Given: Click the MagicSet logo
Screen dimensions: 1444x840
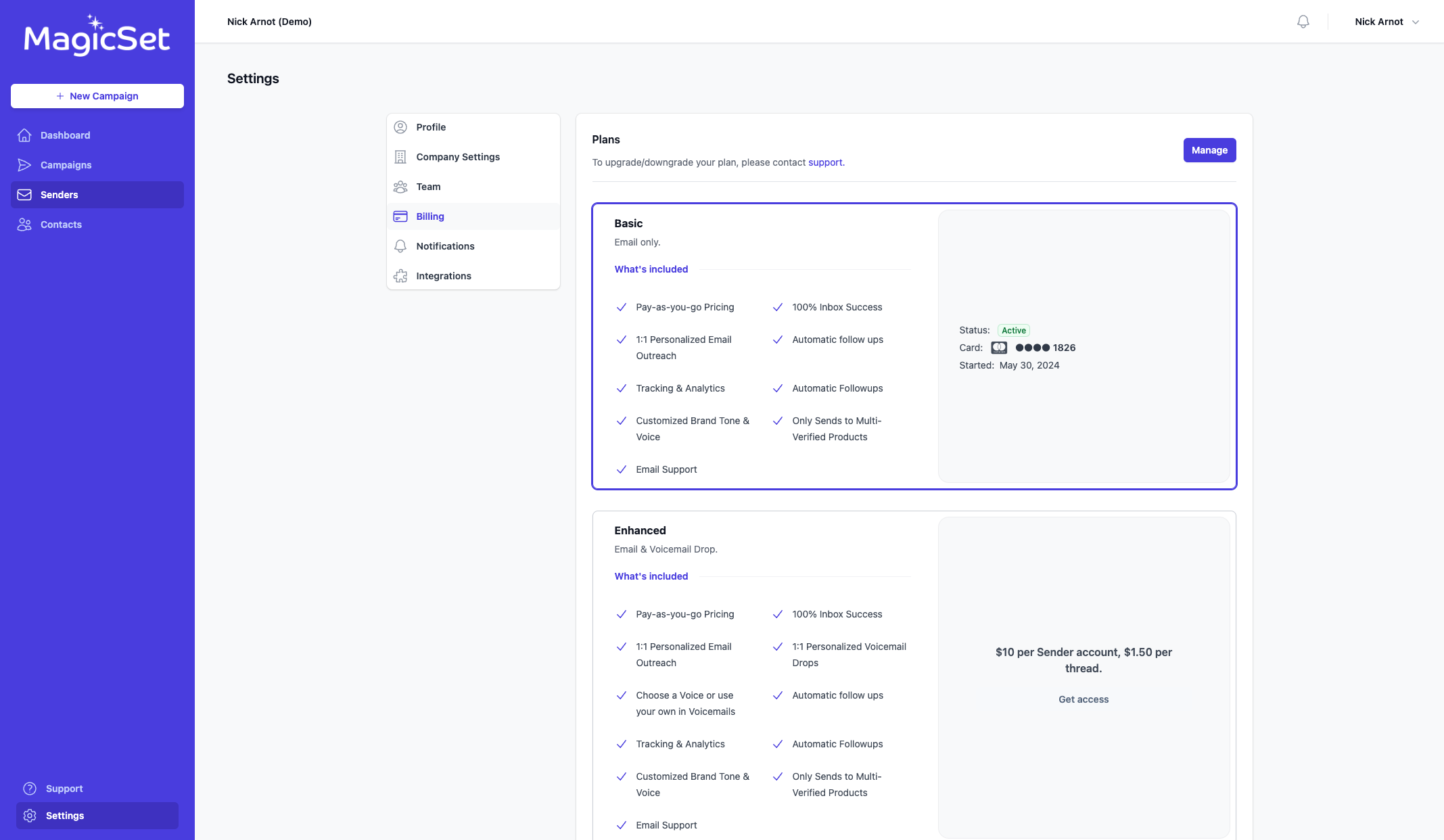Looking at the screenshot, I should 97,35.
